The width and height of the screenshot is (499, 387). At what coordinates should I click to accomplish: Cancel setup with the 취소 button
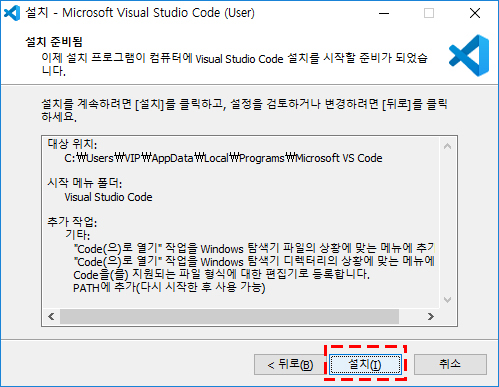[x=450, y=364]
